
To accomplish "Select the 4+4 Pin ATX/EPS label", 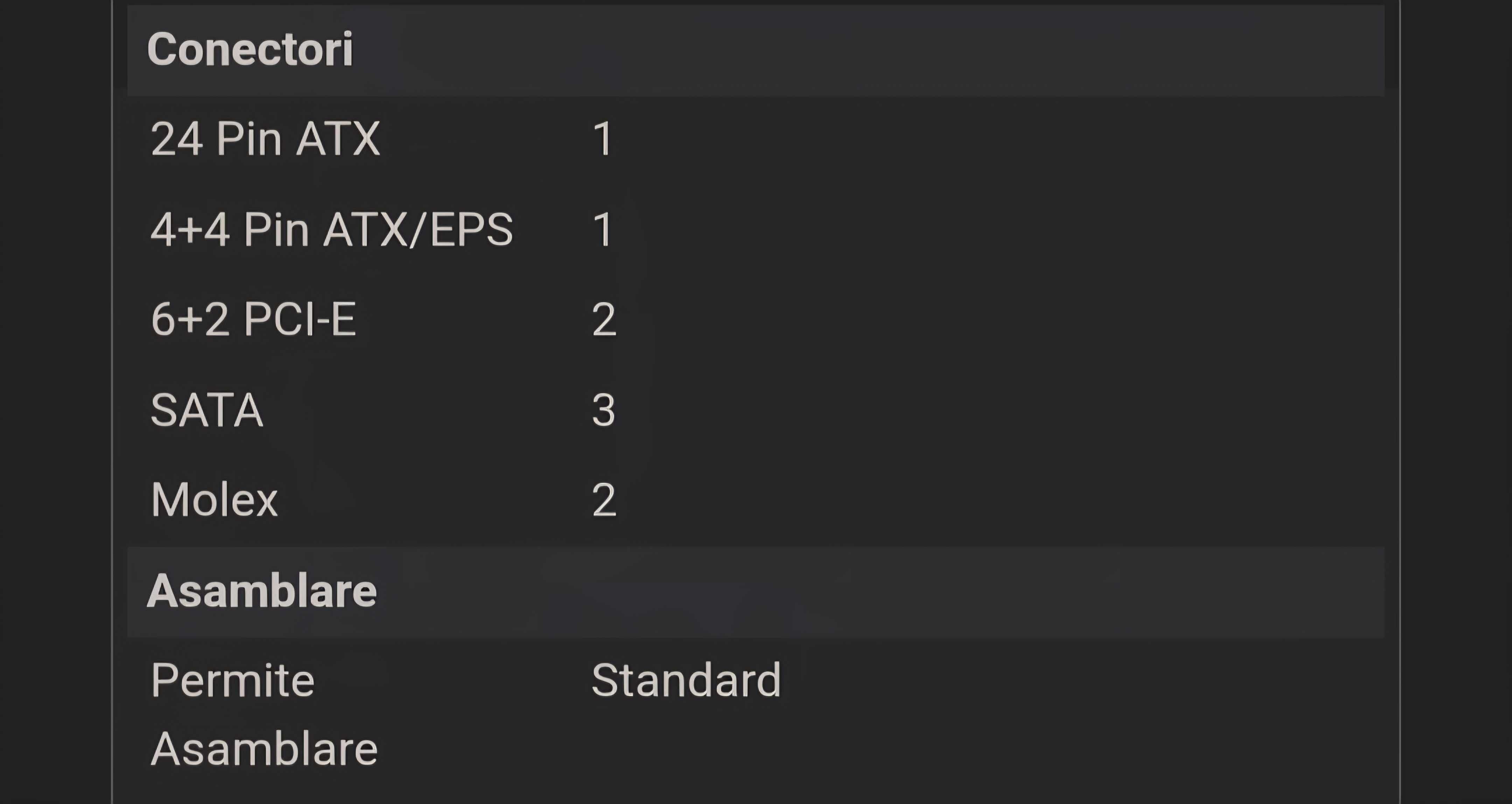I will pos(332,229).
